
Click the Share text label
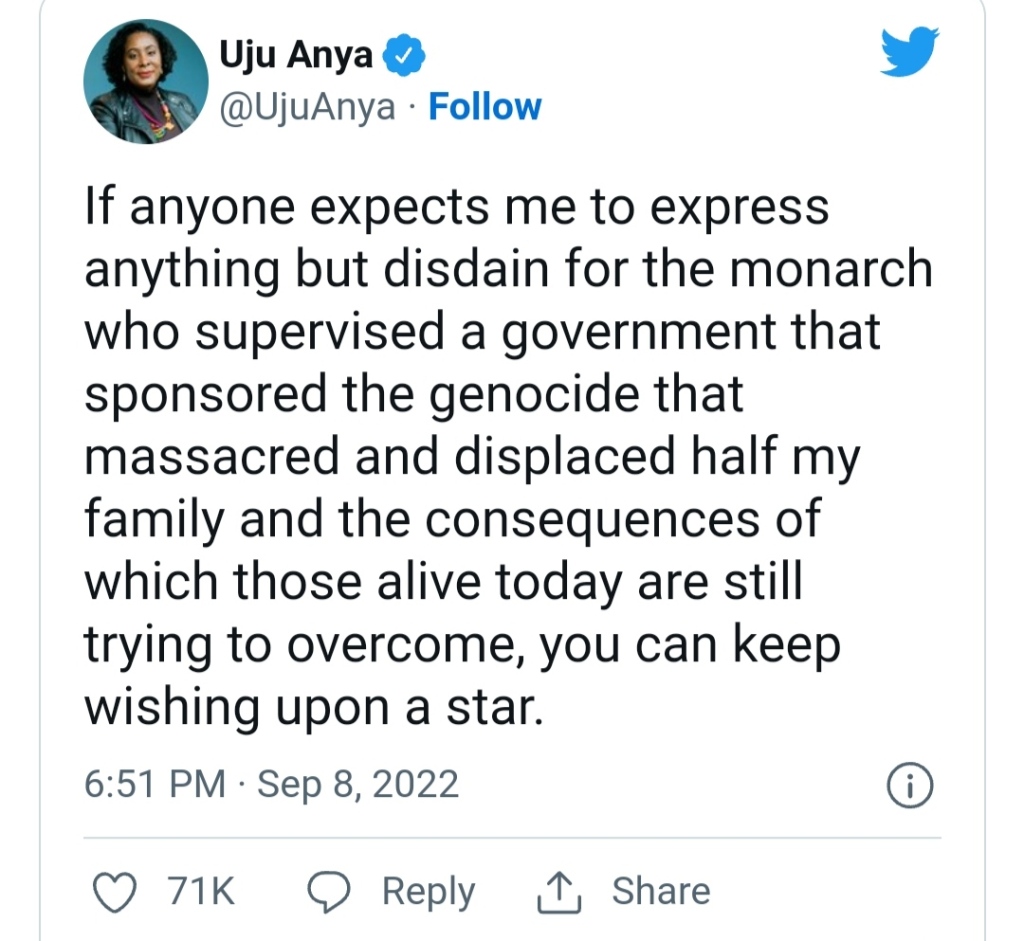point(660,891)
